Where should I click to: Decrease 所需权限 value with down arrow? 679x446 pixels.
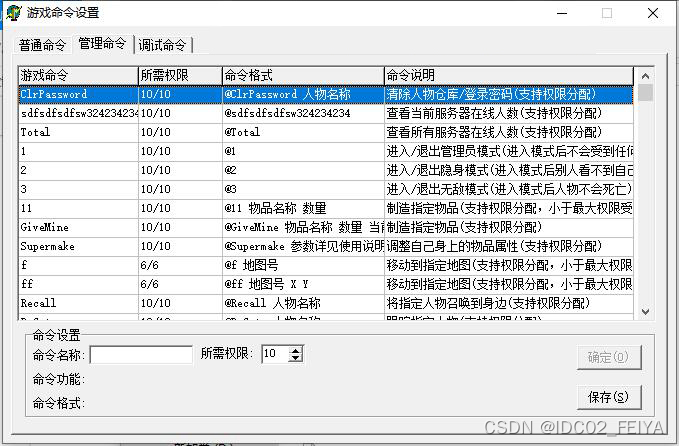coord(296,358)
